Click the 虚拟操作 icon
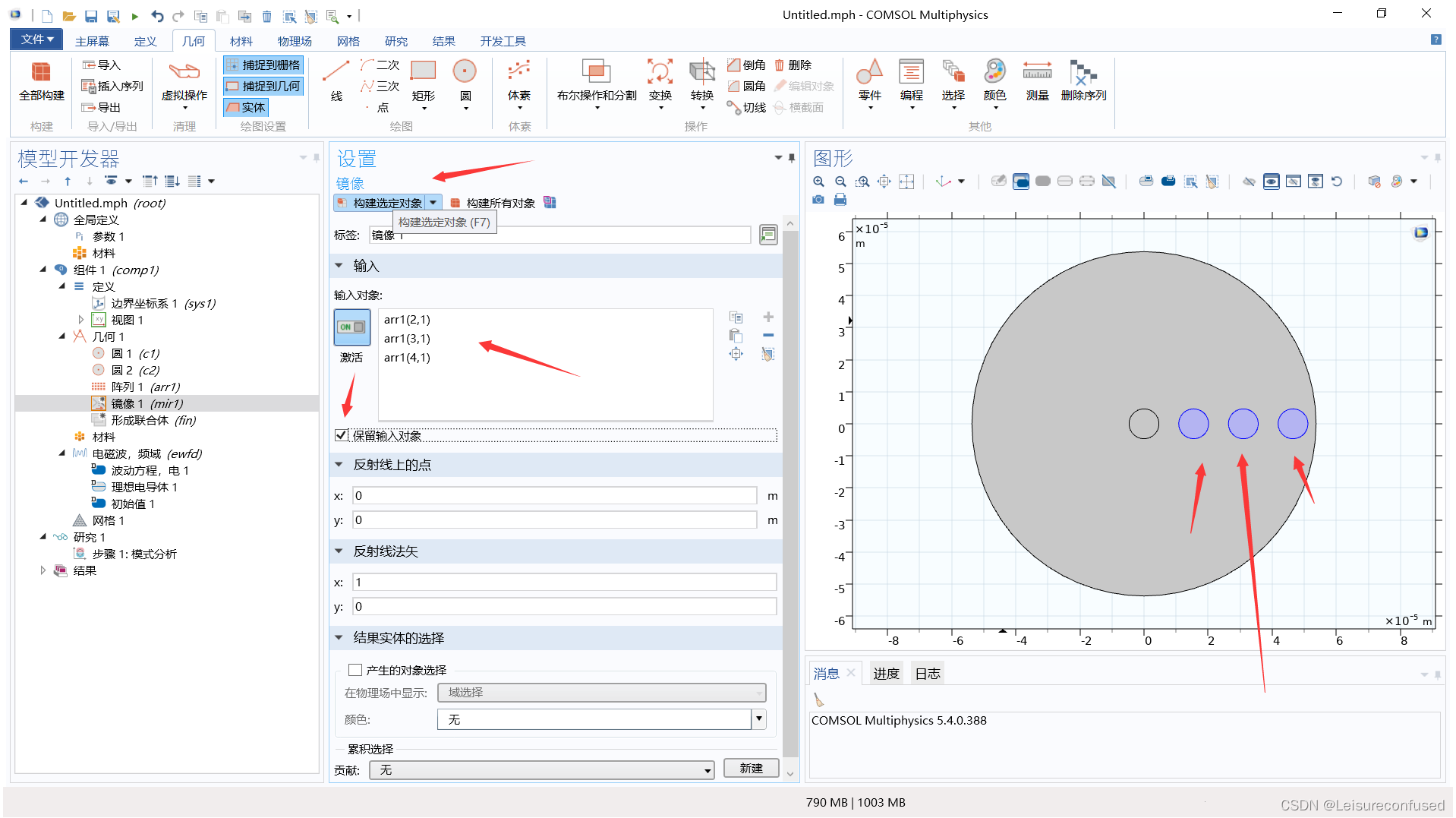This screenshot has width=1456, height=818. tap(184, 84)
